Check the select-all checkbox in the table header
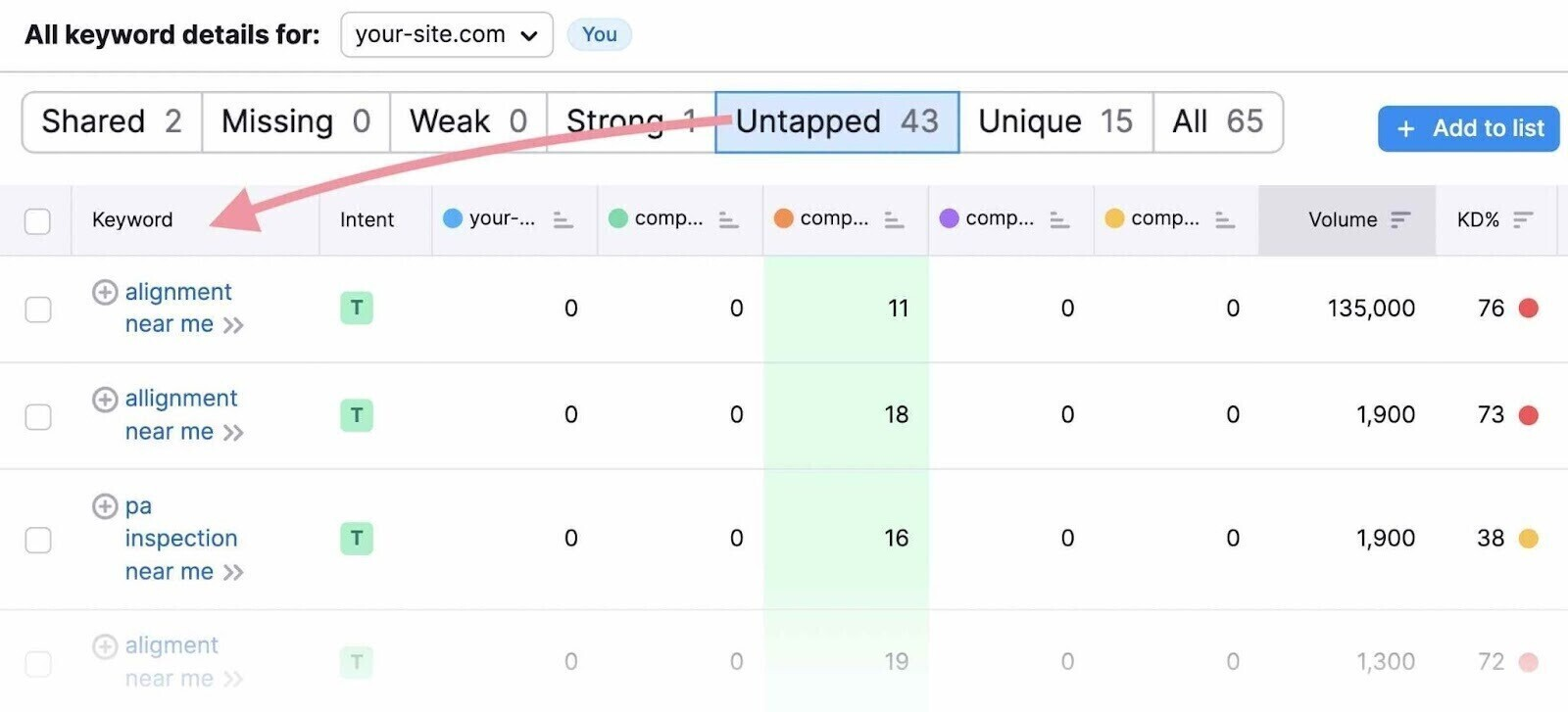The height and width of the screenshot is (712, 1568). point(37,221)
